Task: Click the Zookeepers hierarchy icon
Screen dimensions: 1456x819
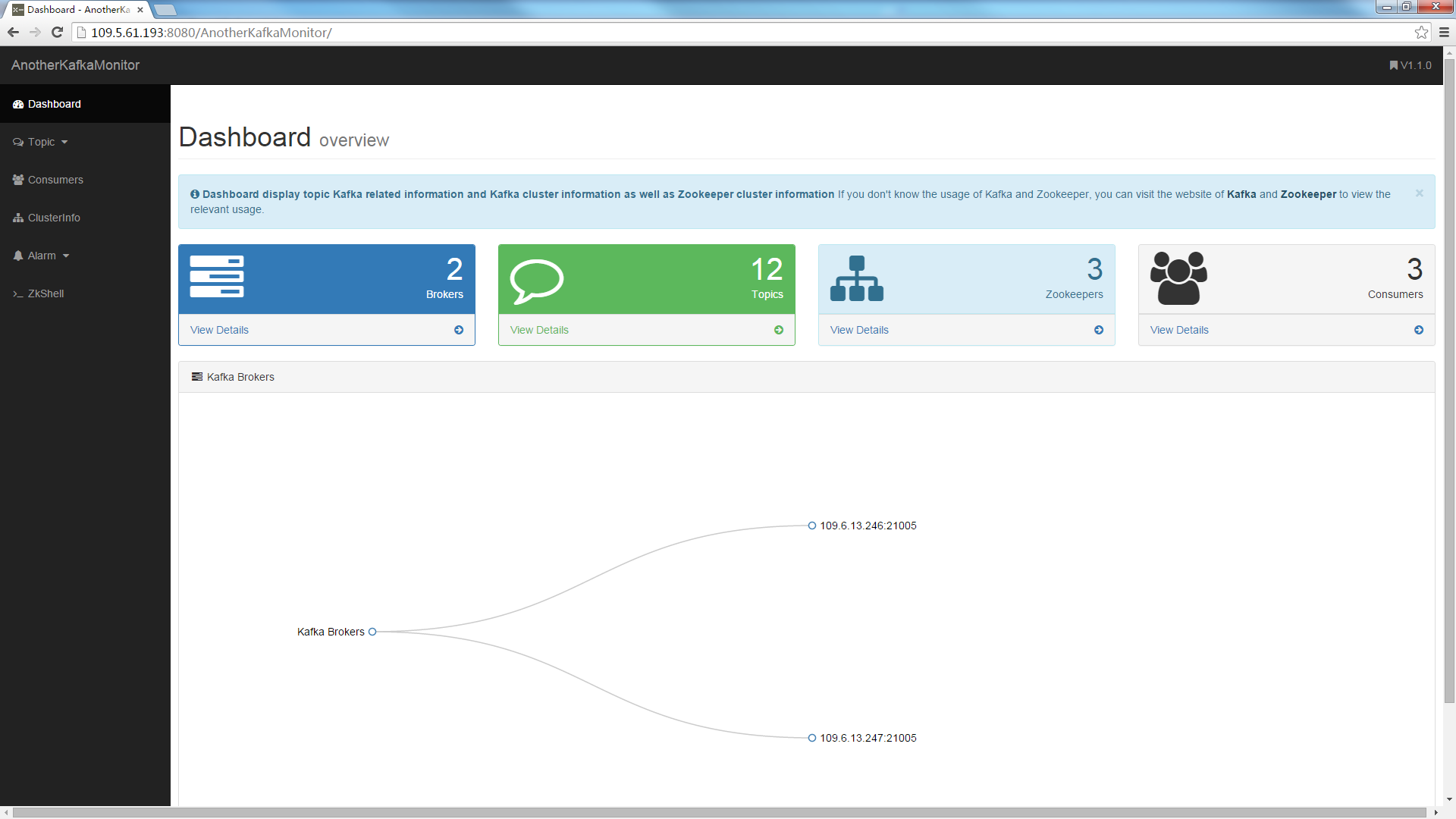Action: (x=857, y=278)
